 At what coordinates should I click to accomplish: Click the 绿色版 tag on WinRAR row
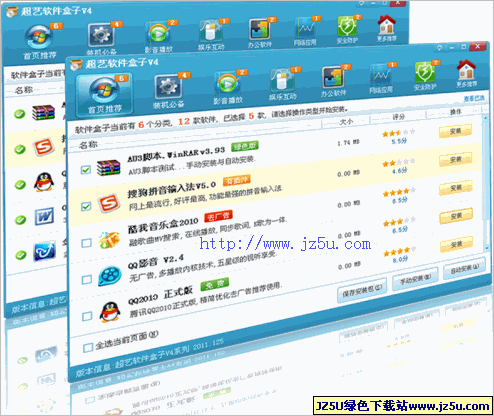[245, 146]
